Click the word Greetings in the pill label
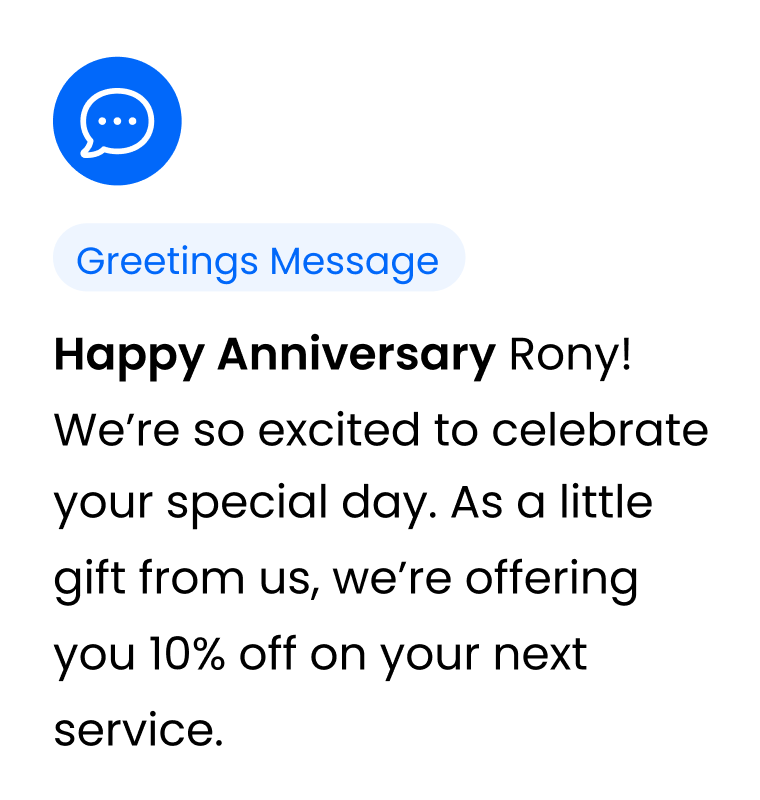Screen dimensions: 760x800 tap(167, 263)
